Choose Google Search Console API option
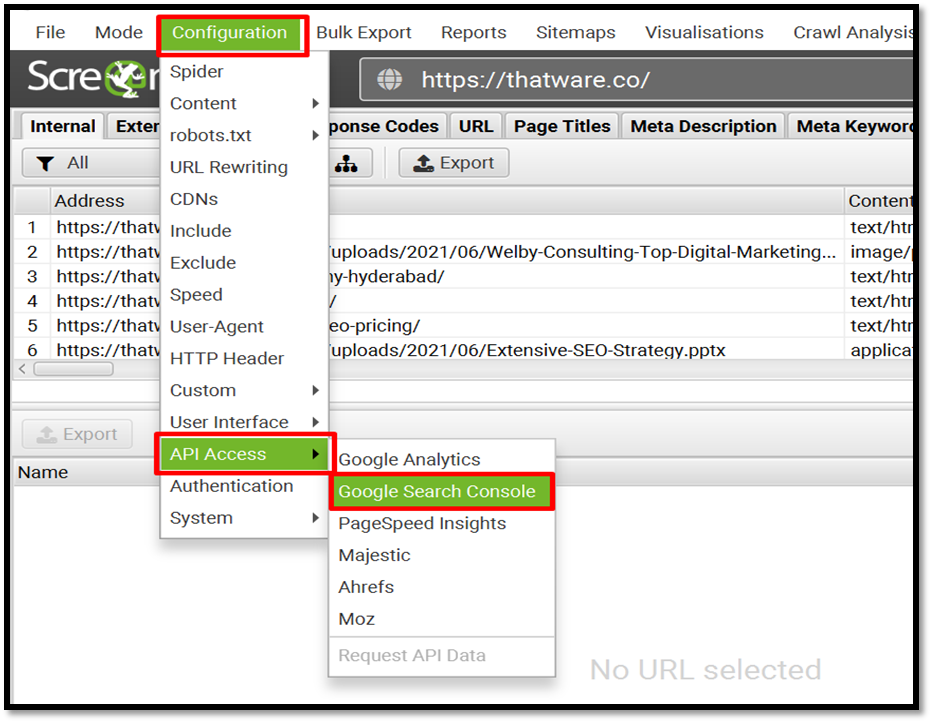The width and height of the screenshot is (932, 723). 442,492
